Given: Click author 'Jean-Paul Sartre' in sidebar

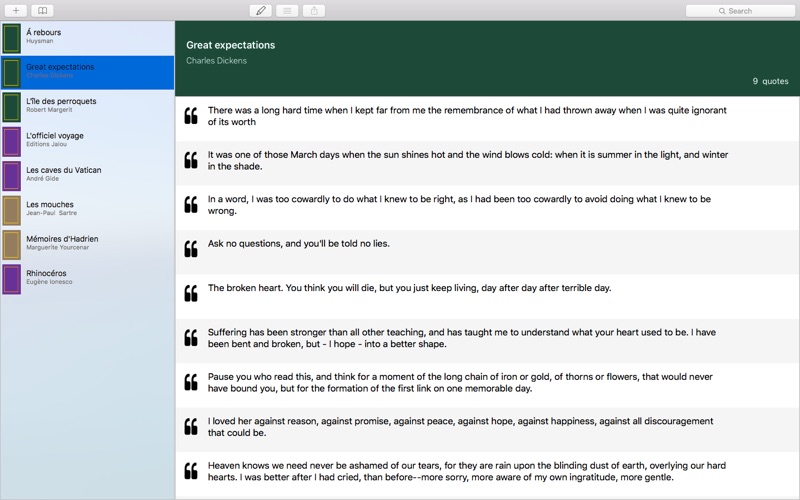Looking at the screenshot, I should [52, 213].
